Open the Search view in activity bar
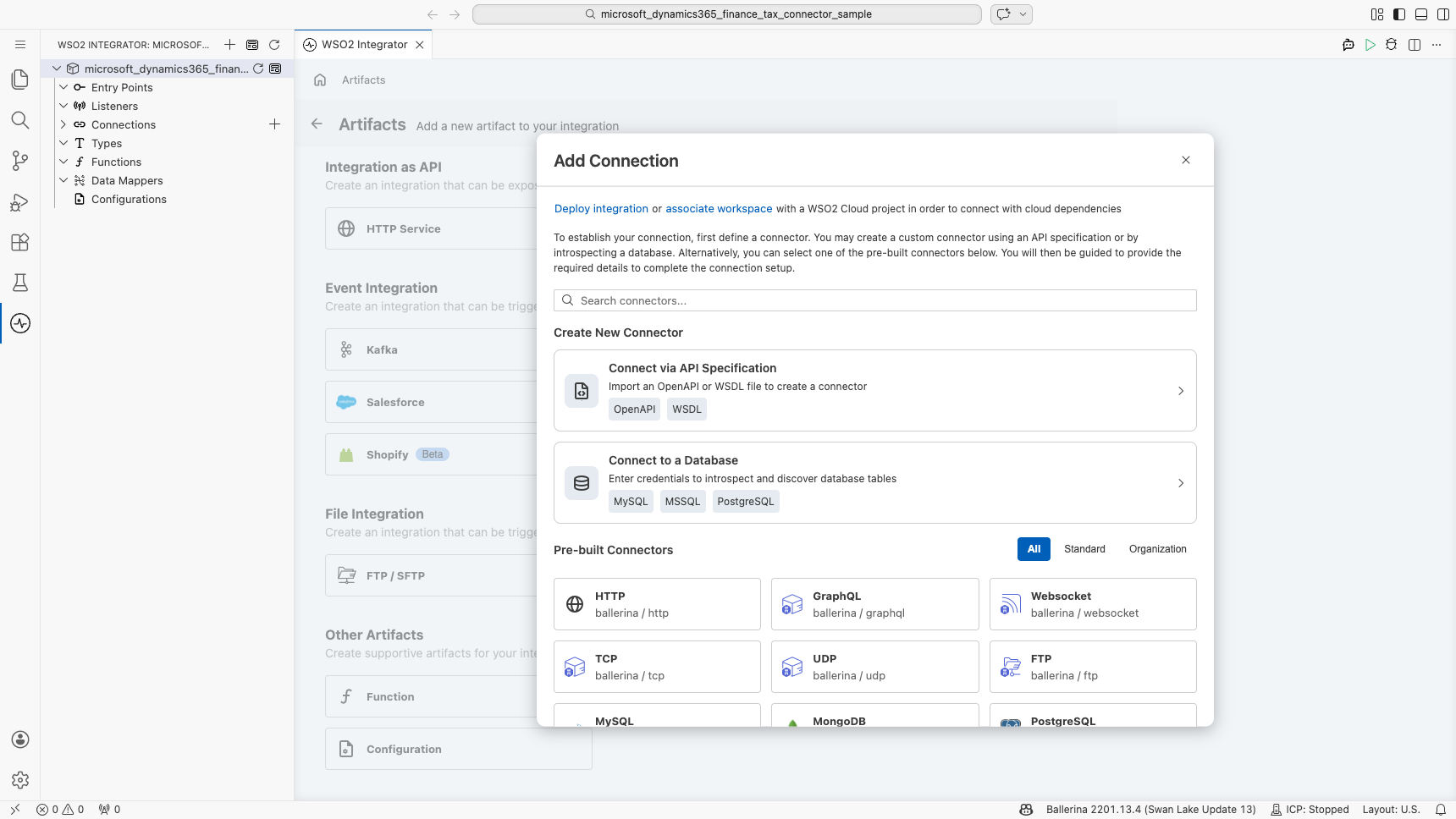The image size is (1456, 819). (20, 120)
